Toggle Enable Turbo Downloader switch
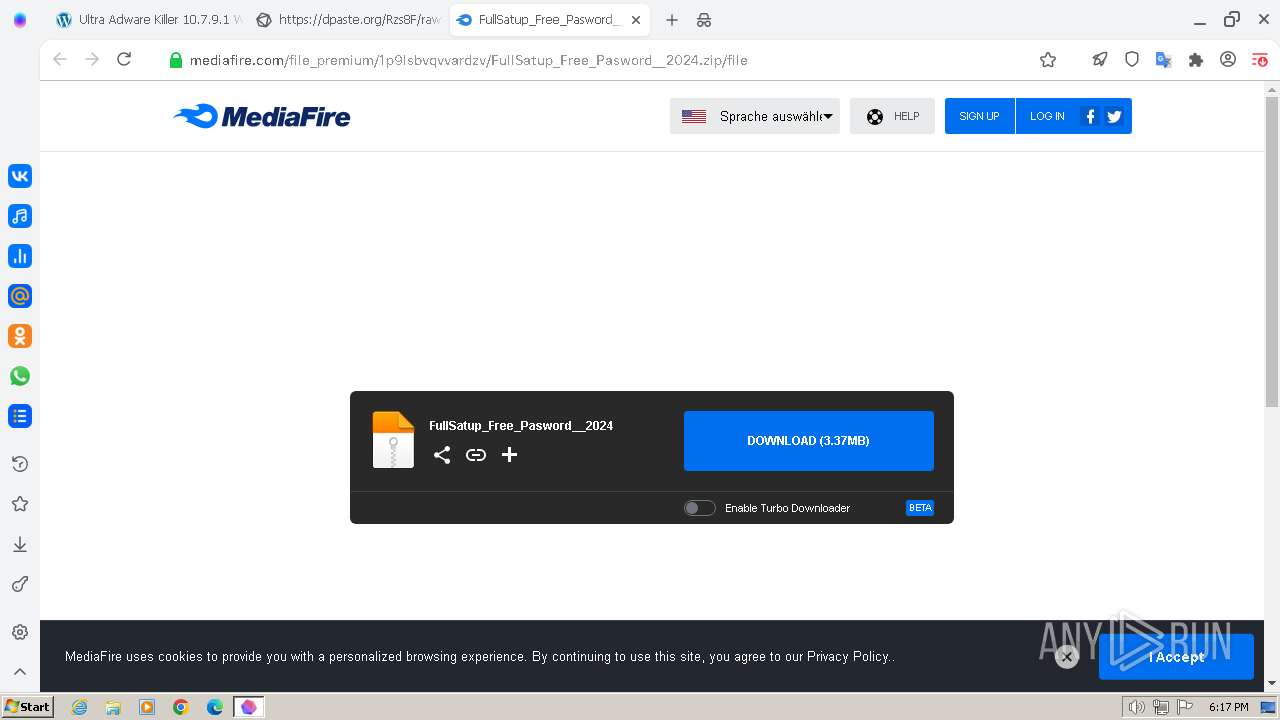The height and width of the screenshot is (720, 1280). coord(699,508)
